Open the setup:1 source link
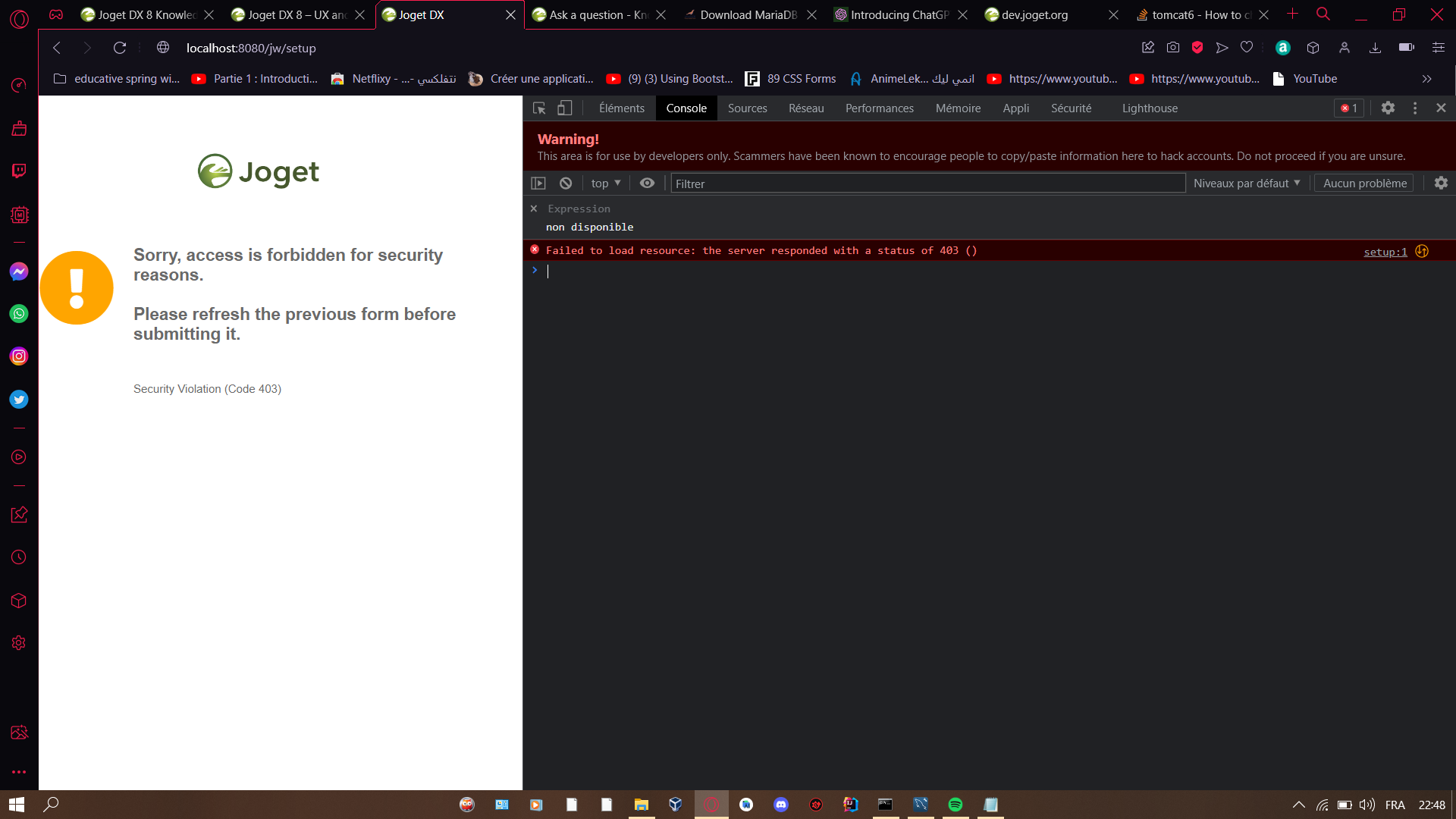This screenshot has width=1456, height=819. (1385, 252)
